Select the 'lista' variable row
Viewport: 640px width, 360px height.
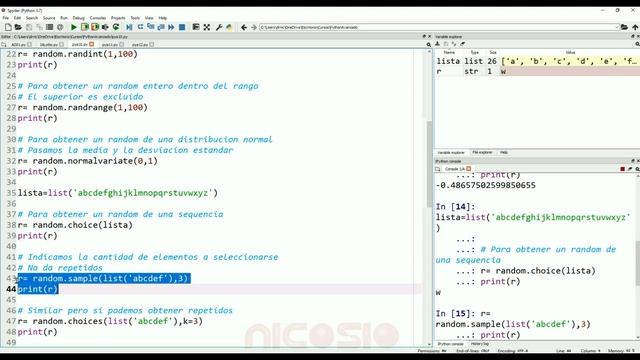tap(537, 61)
